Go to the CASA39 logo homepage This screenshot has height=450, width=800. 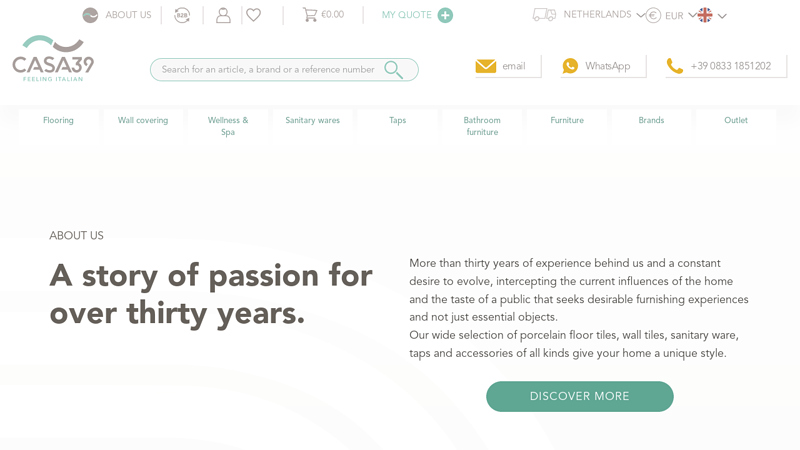(x=53, y=59)
